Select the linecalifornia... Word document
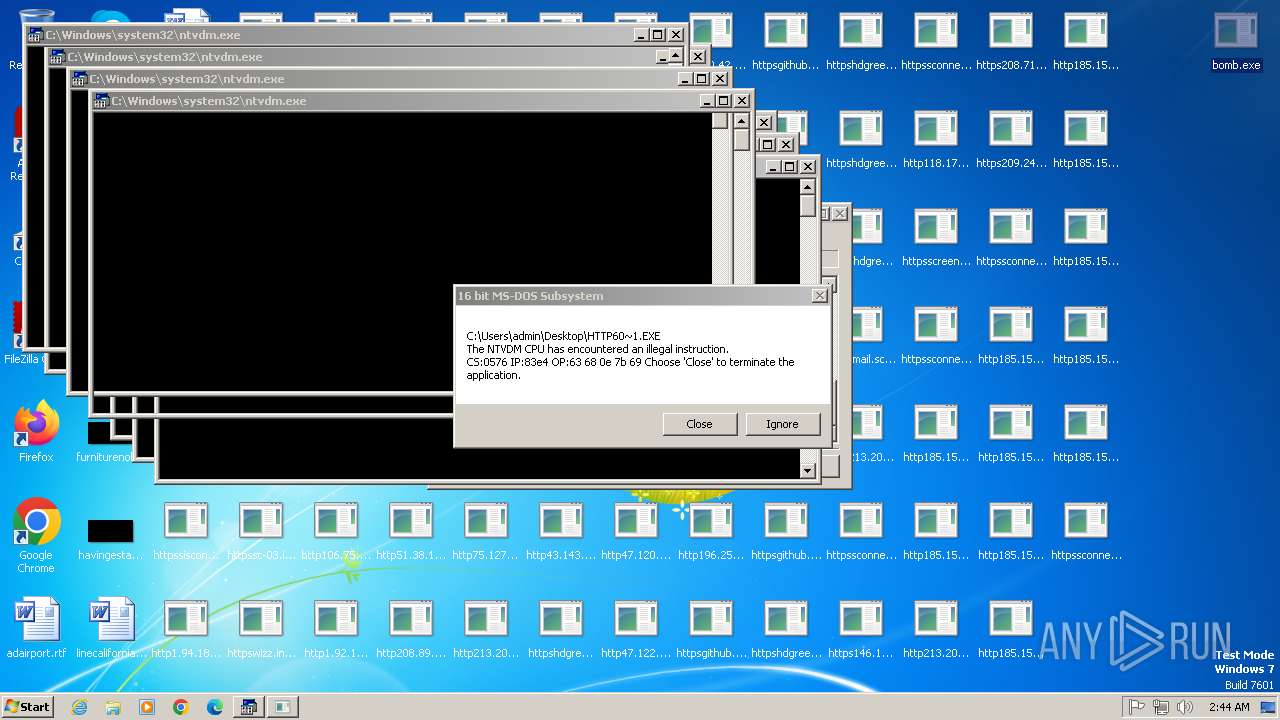This screenshot has width=1280, height=720. pyautogui.click(x=111, y=630)
